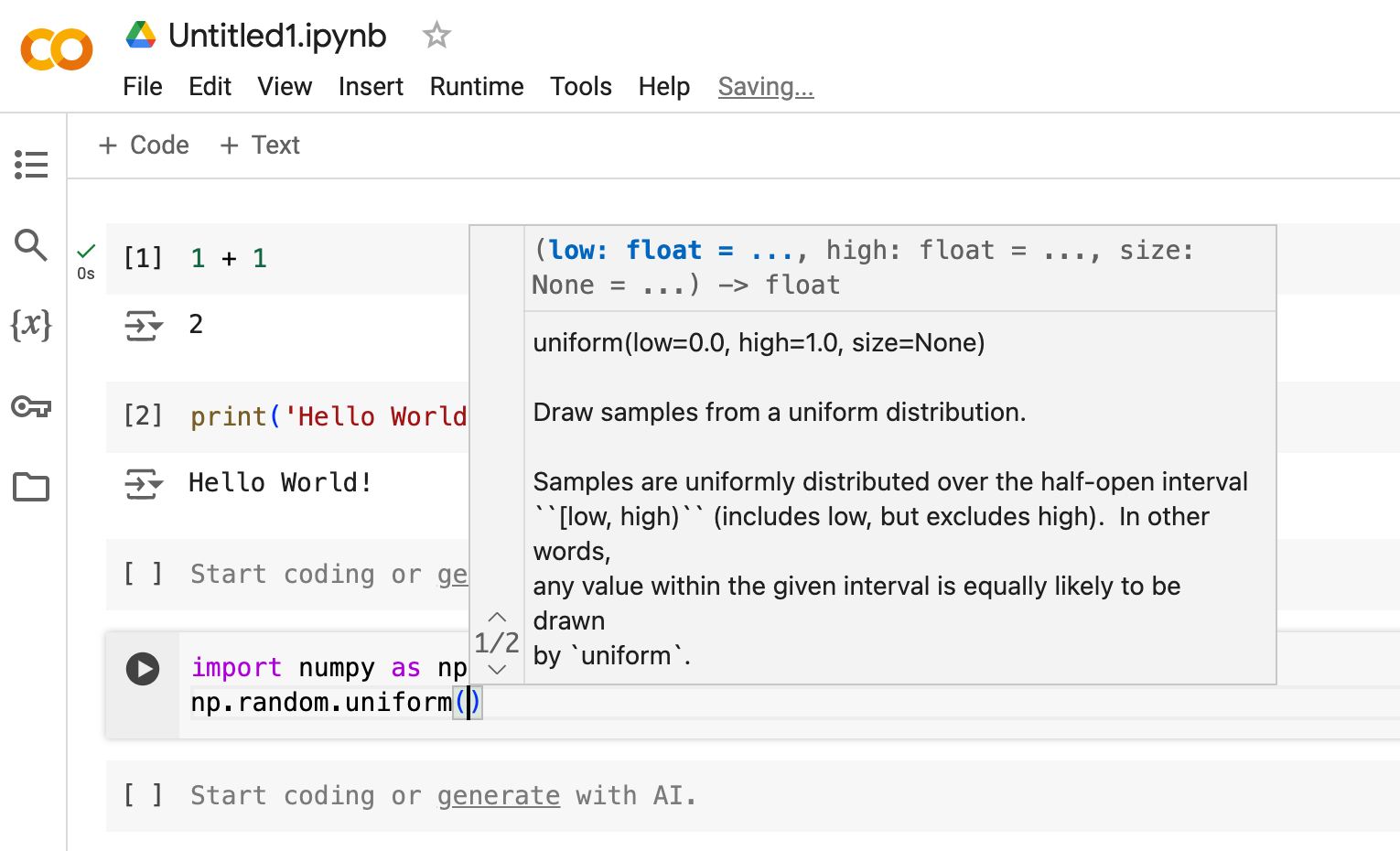The height and width of the screenshot is (851, 1400).
Task: Open the Secrets key panel
Action: 31,406
